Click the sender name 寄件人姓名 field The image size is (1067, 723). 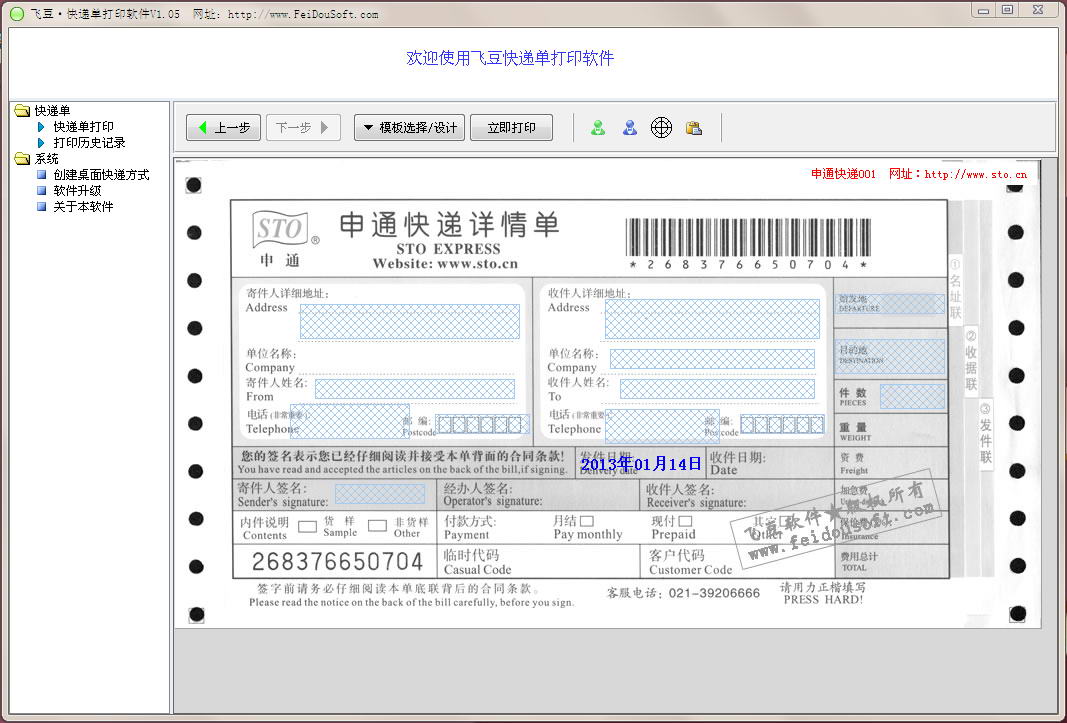pos(414,389)
